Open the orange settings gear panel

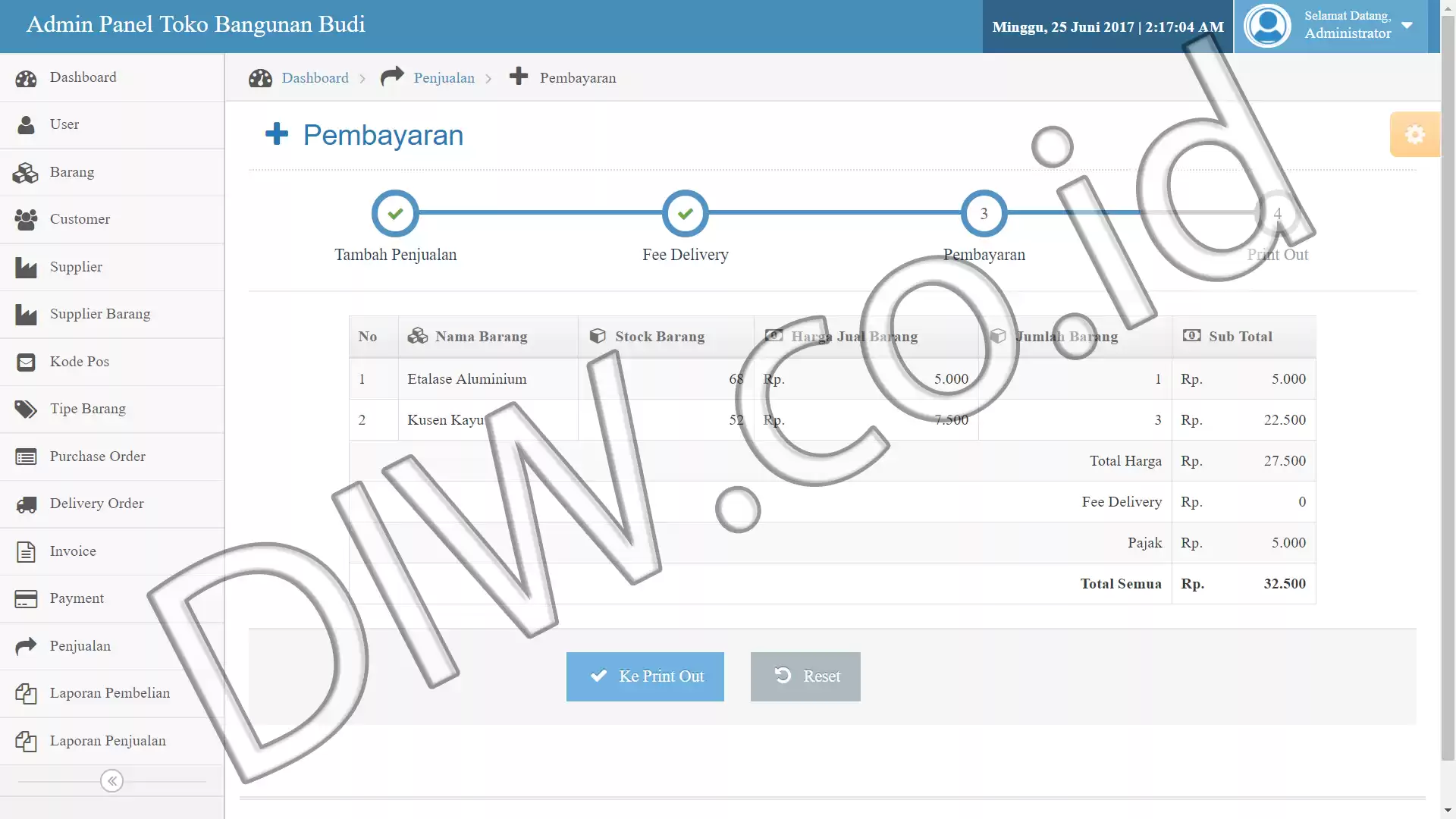point(1414,135)
